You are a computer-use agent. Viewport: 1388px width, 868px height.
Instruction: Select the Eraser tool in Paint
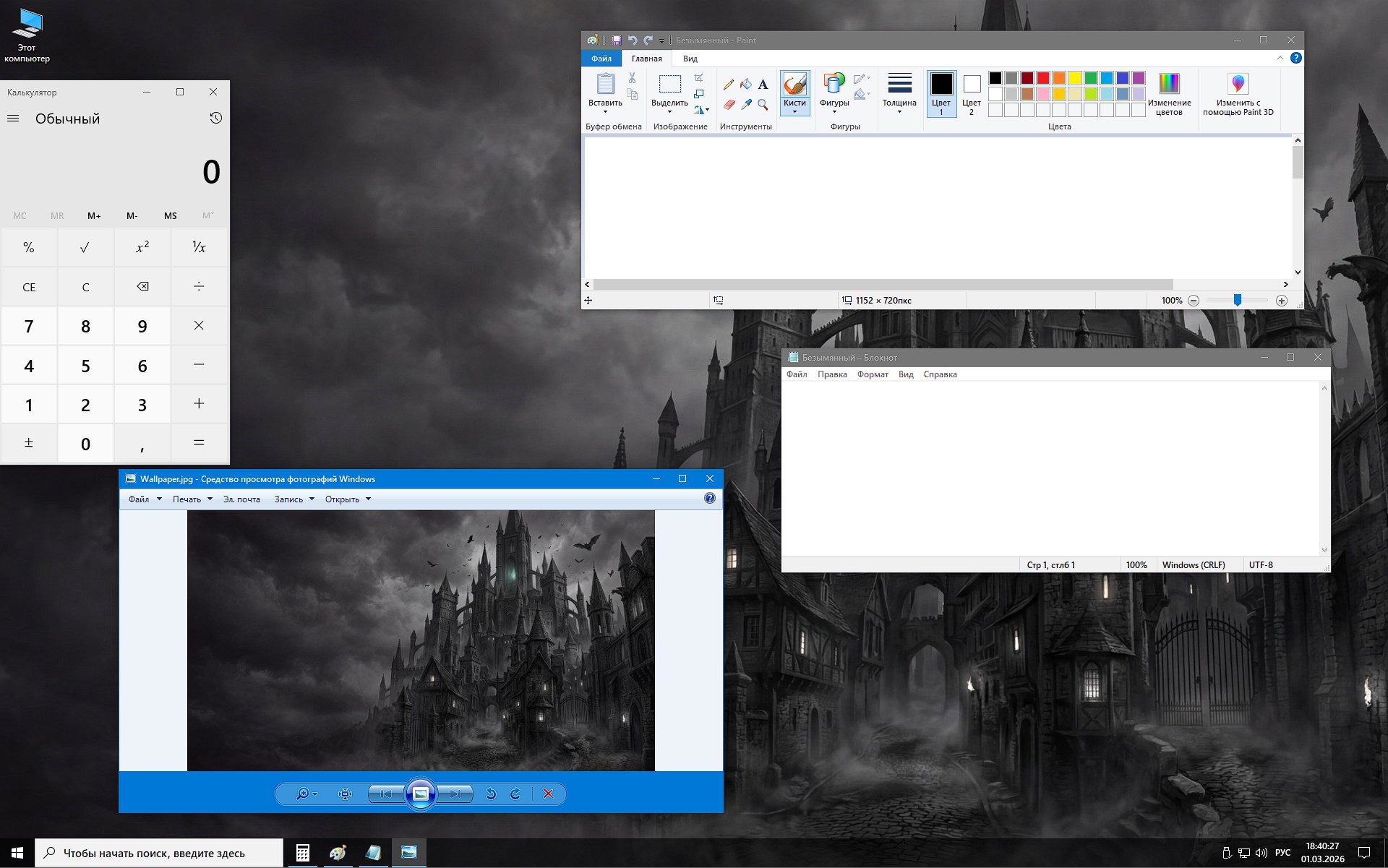click(x=729, y=105)
